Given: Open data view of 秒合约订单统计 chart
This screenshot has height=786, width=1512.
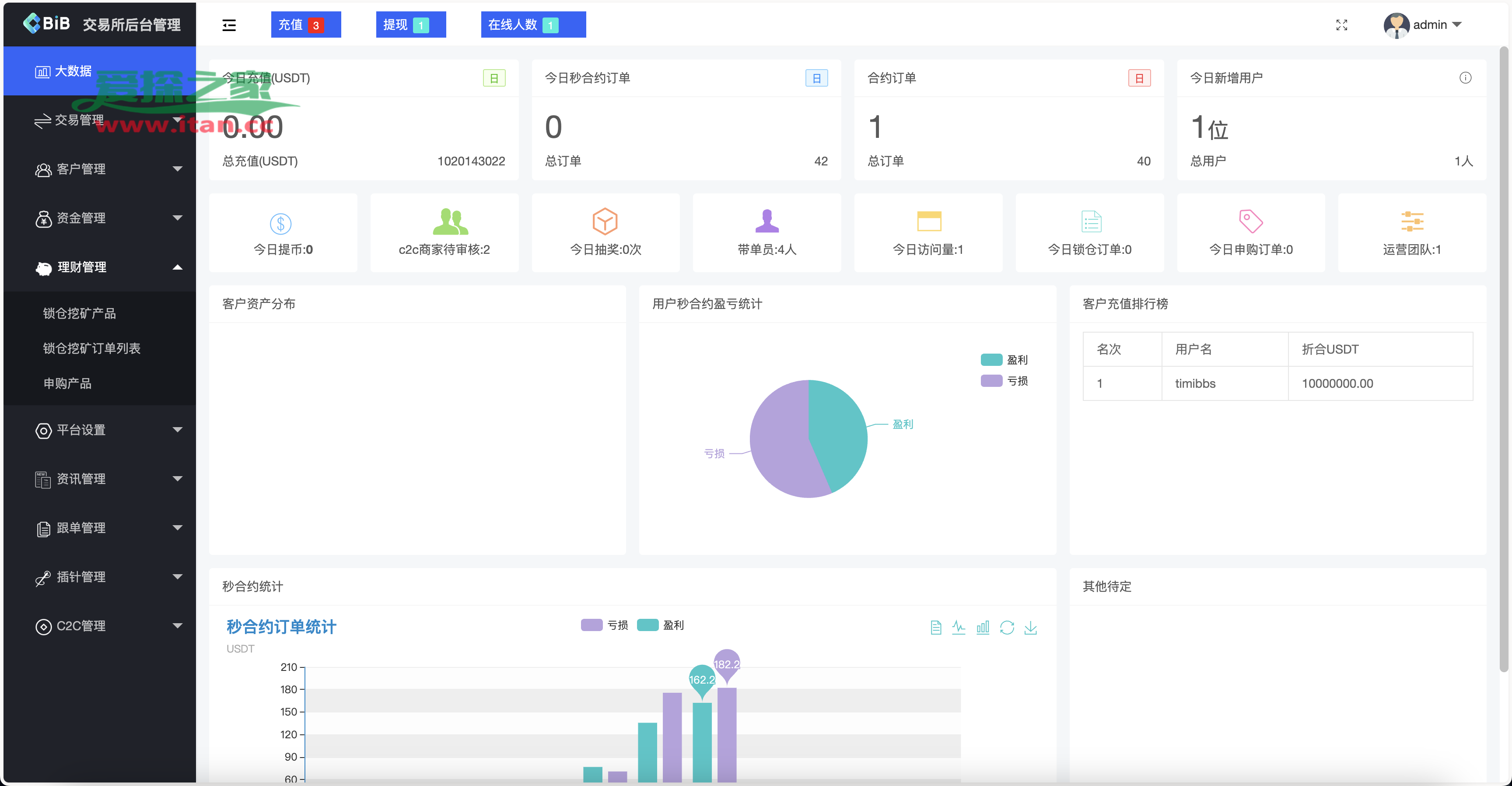Looking at the screenshot, I should (936, 628).
